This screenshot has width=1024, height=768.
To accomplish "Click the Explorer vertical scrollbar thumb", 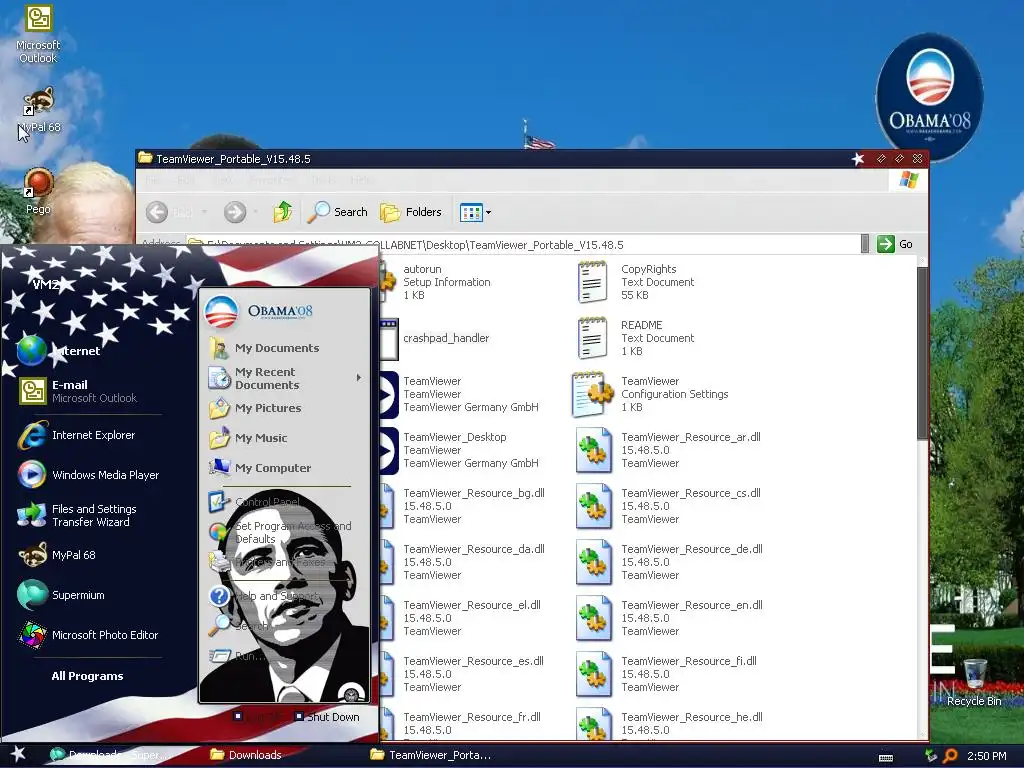I will (x=922, y=353).
